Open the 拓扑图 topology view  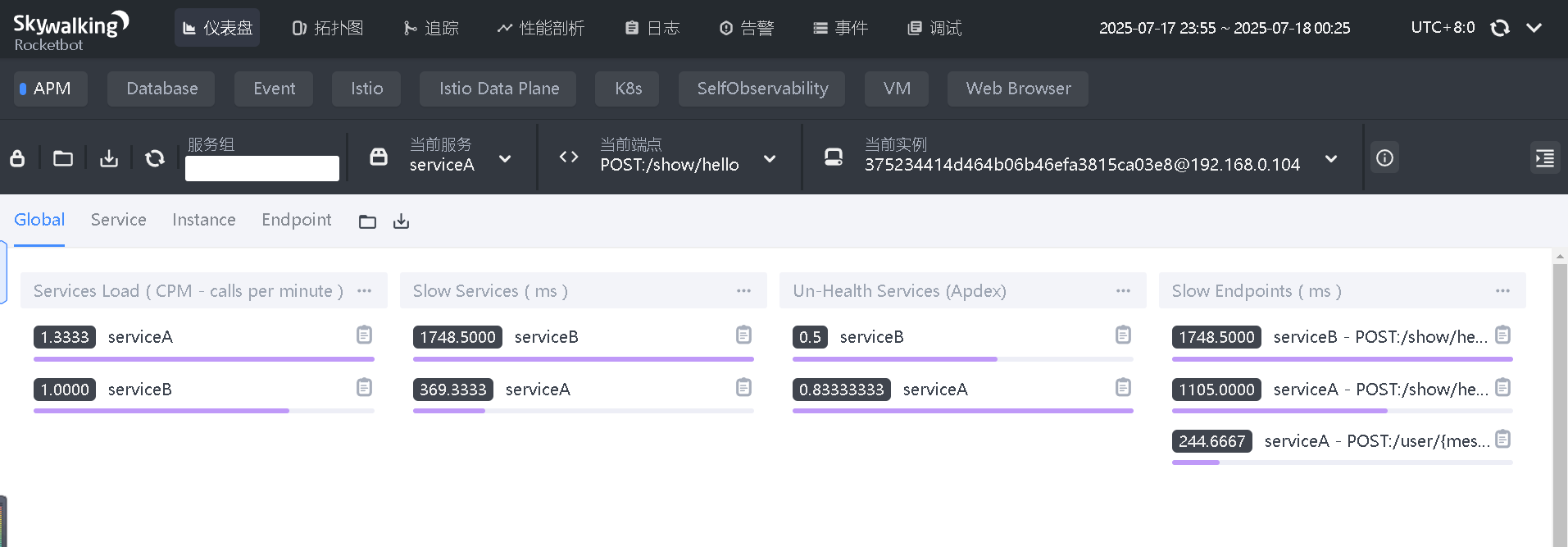[328, 28]
